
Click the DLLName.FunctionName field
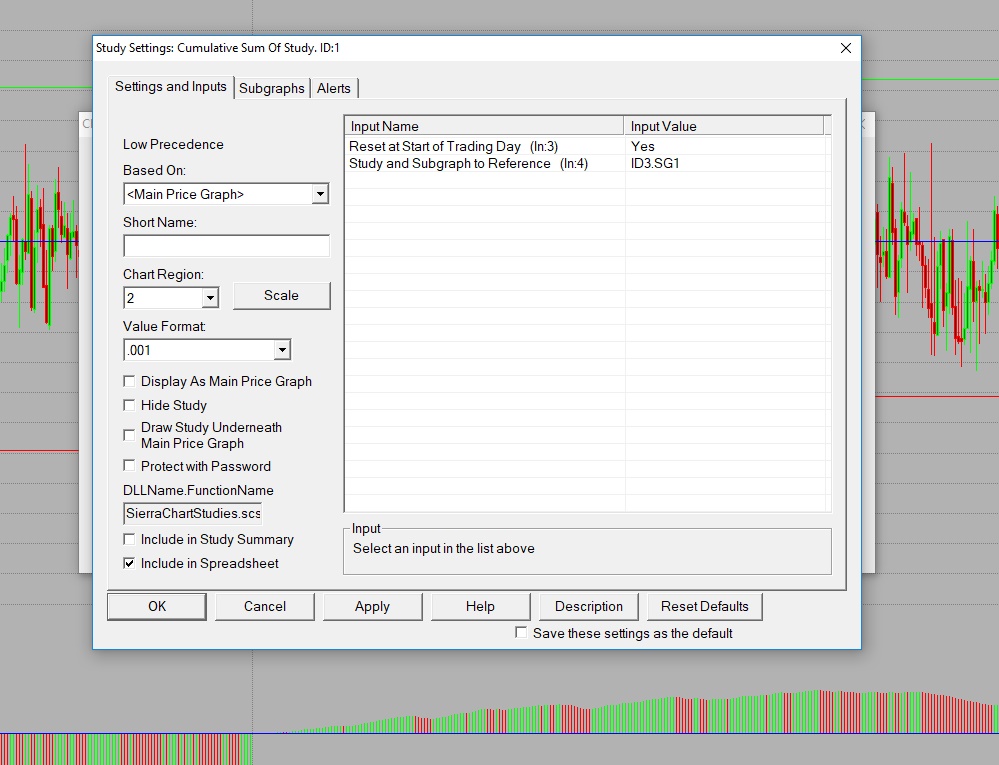coord(193,513)
